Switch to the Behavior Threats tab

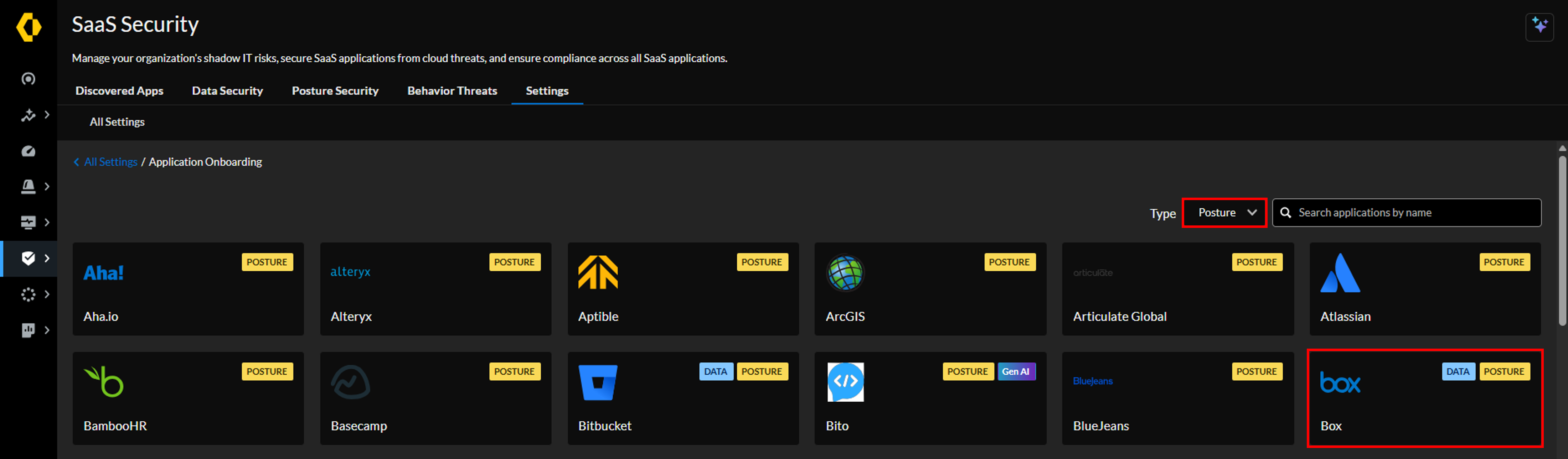click(x=452, y=90)
